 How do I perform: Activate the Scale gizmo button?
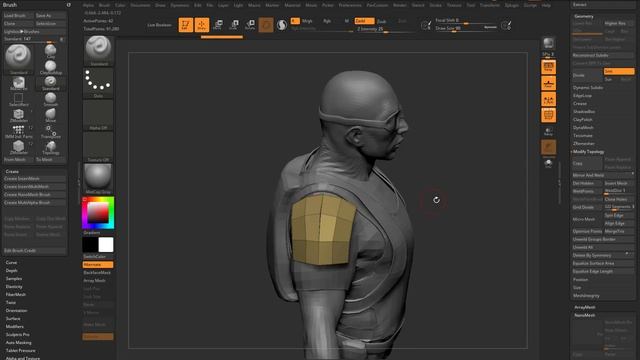pyautogui.click(x=234, y=25)
